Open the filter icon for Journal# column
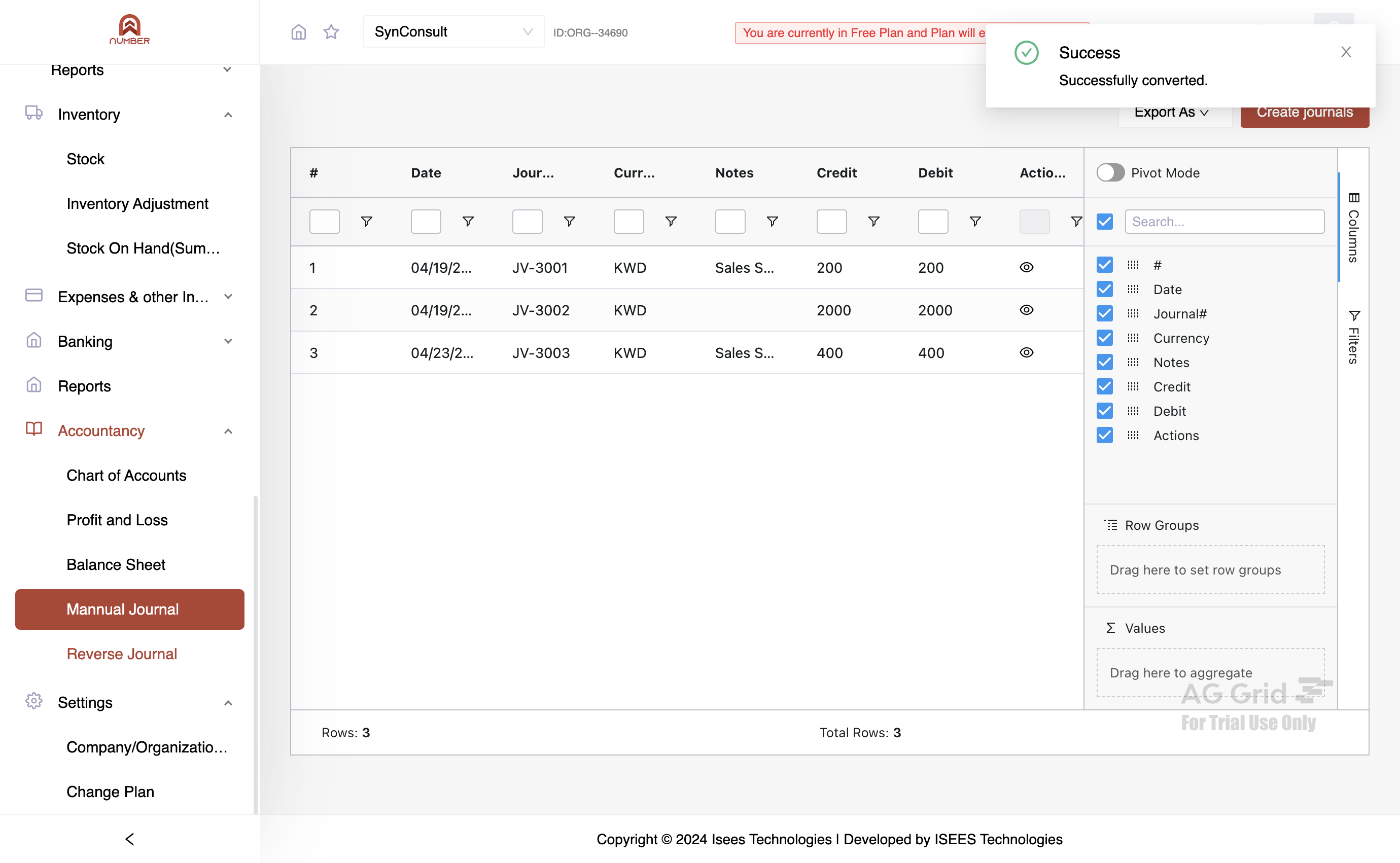Screen dimensions: 1400x863 tap(569, 222)
